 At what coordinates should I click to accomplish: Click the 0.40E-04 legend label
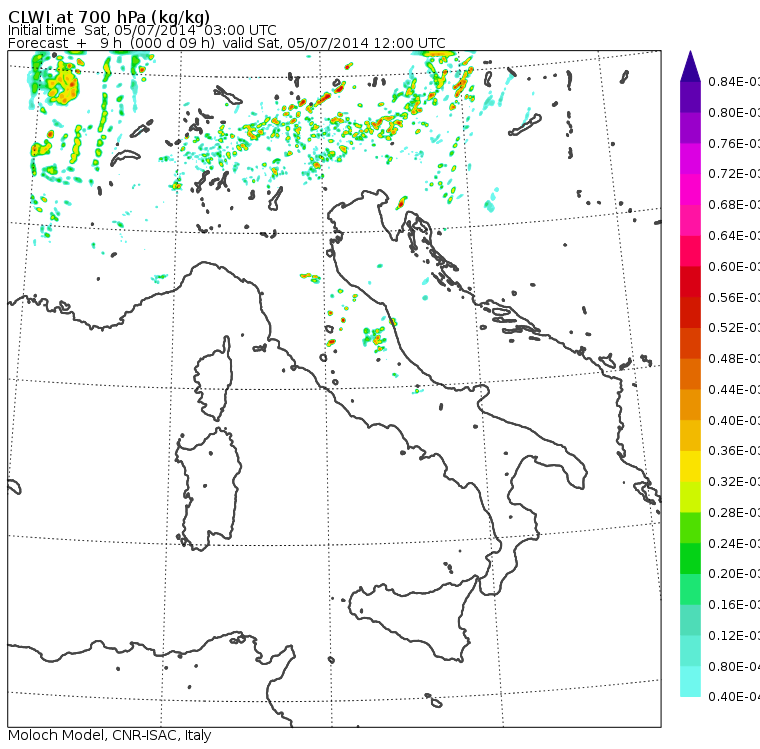[x=734, y=698]
